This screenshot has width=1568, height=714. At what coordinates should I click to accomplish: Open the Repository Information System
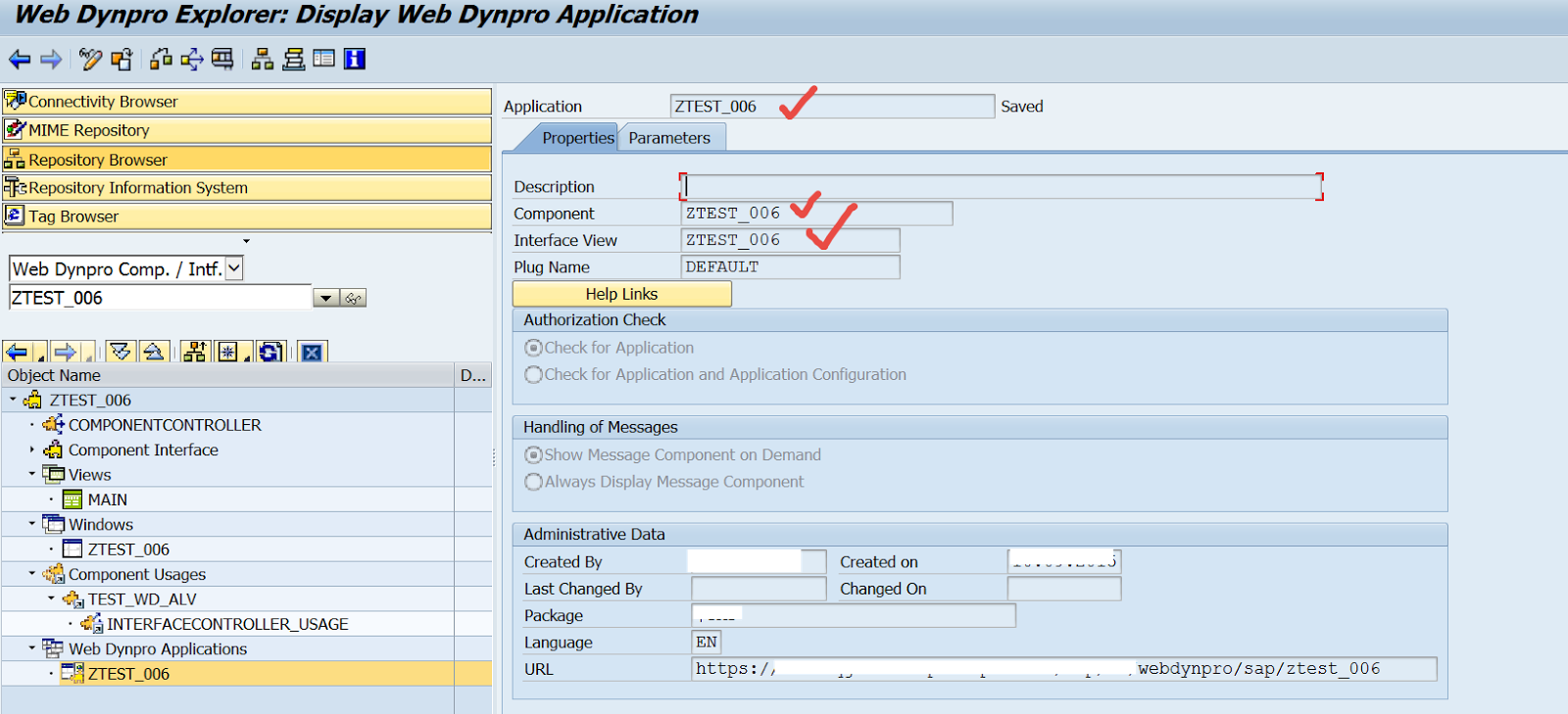tap(137, 188)
